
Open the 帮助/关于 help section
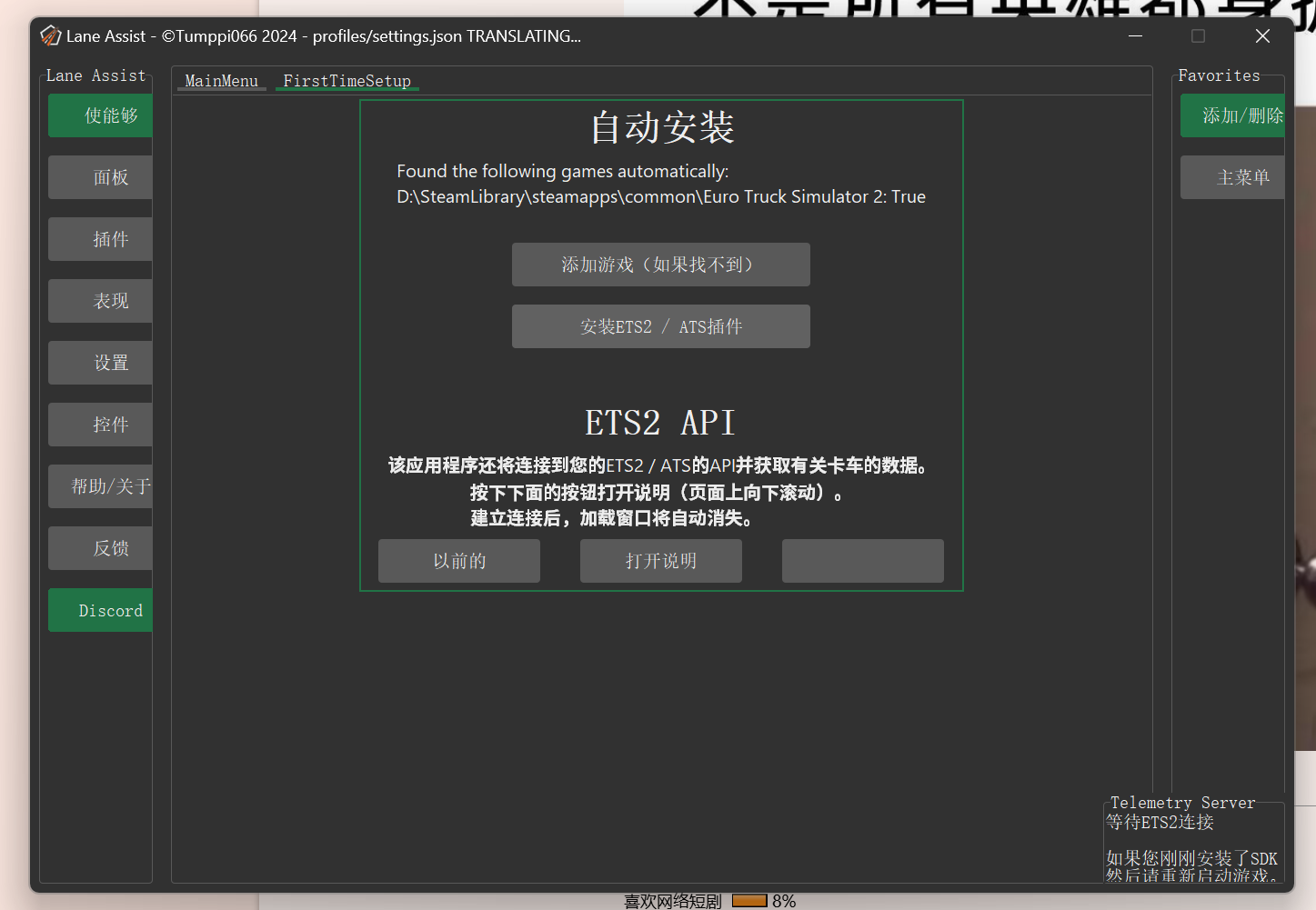coord(100,486)
